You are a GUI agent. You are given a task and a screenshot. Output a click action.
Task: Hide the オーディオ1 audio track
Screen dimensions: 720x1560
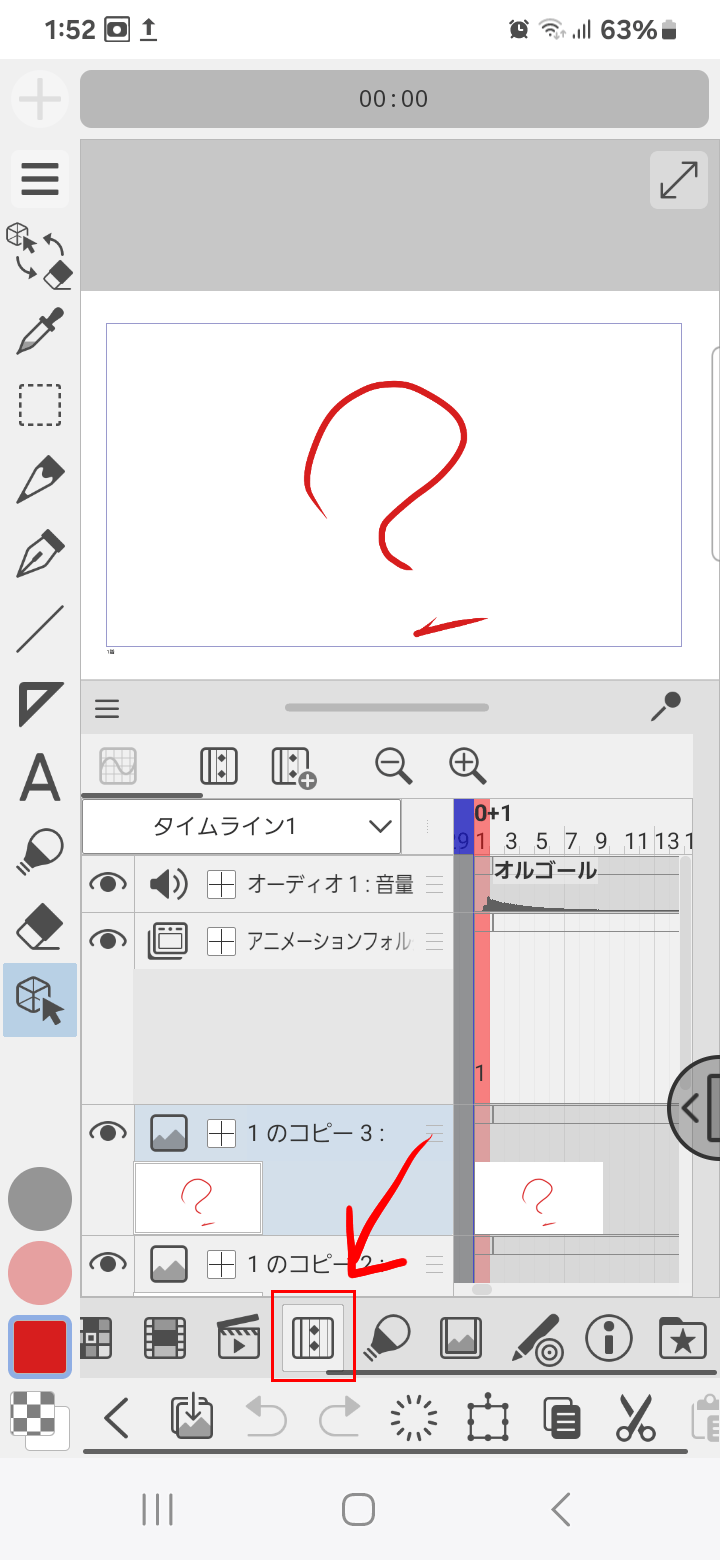pos(107,883)
